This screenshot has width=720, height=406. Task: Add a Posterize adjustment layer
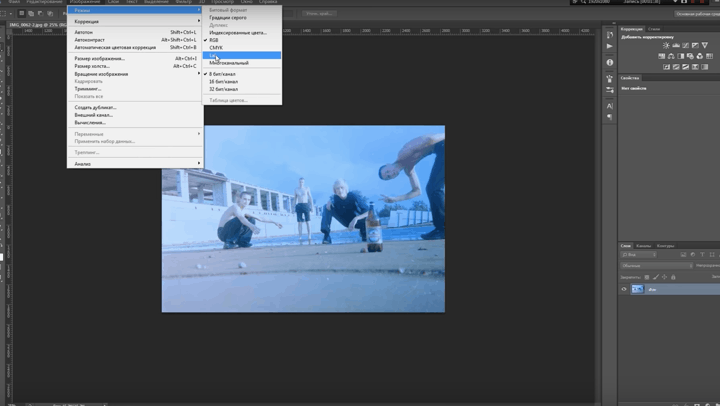[x=676, y=67]
